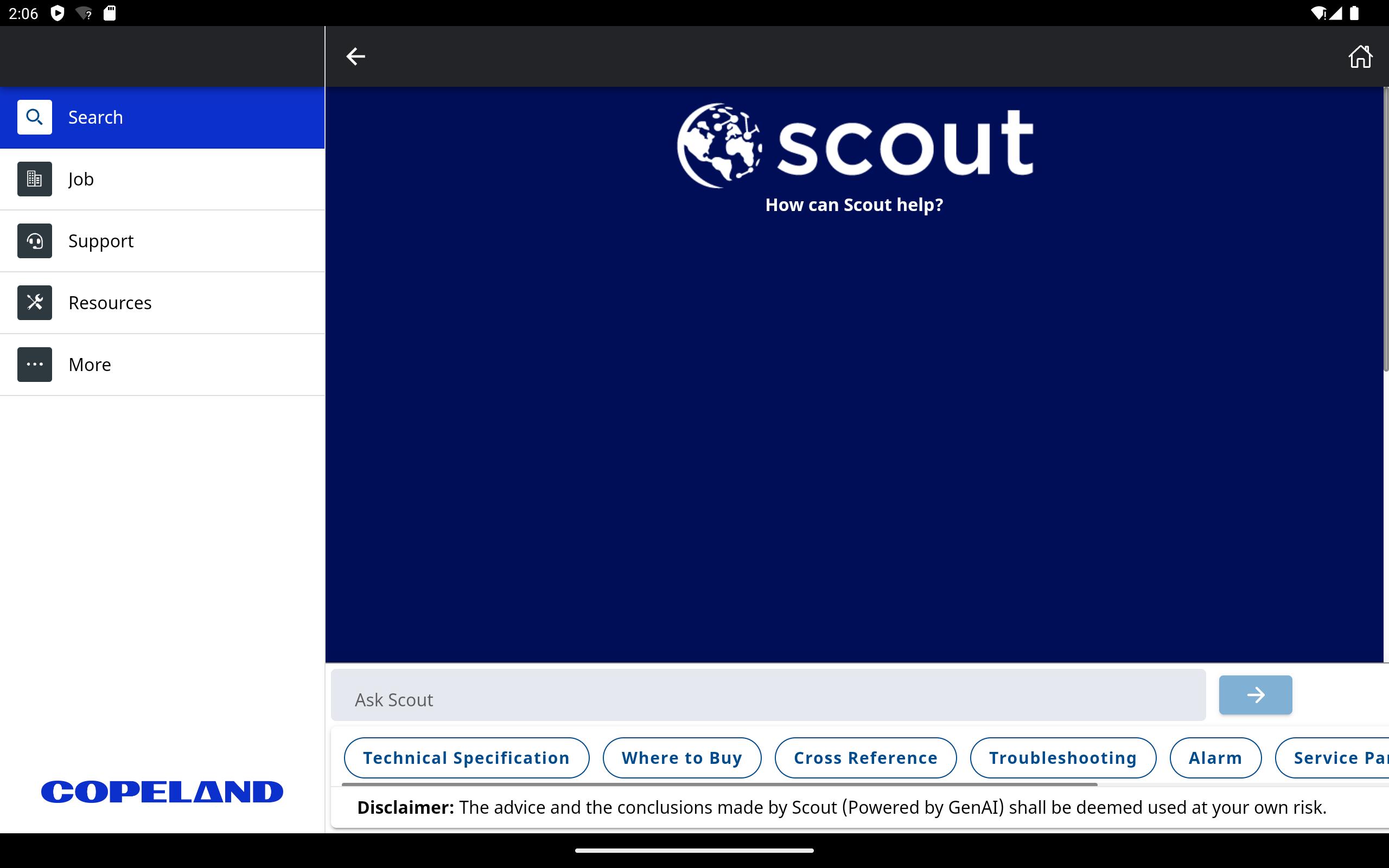Screen dimensions: 1389x868
Task: Tap the Job building icon
Action: (34, 179)
